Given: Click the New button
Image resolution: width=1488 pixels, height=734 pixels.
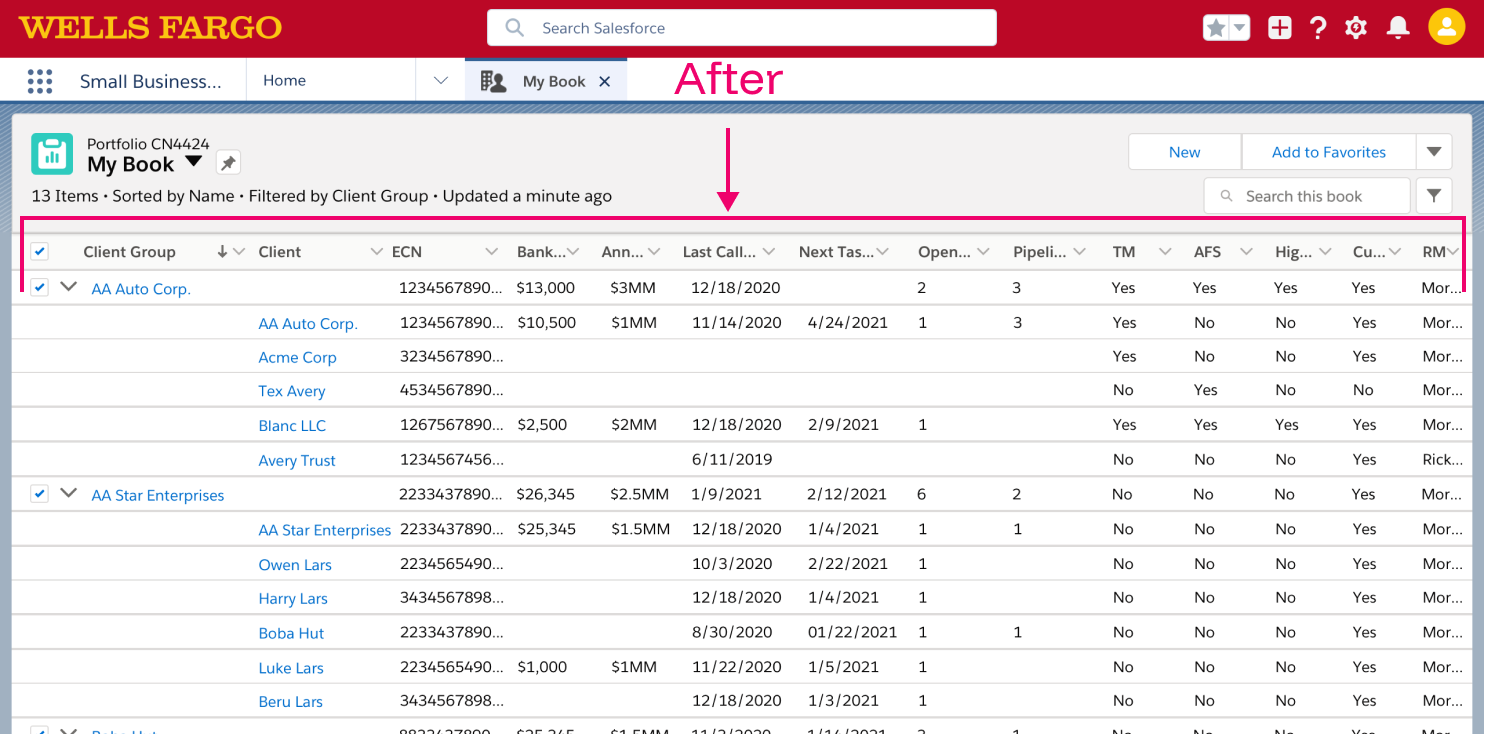Looking at the screenshot, I should (1185, 152).
